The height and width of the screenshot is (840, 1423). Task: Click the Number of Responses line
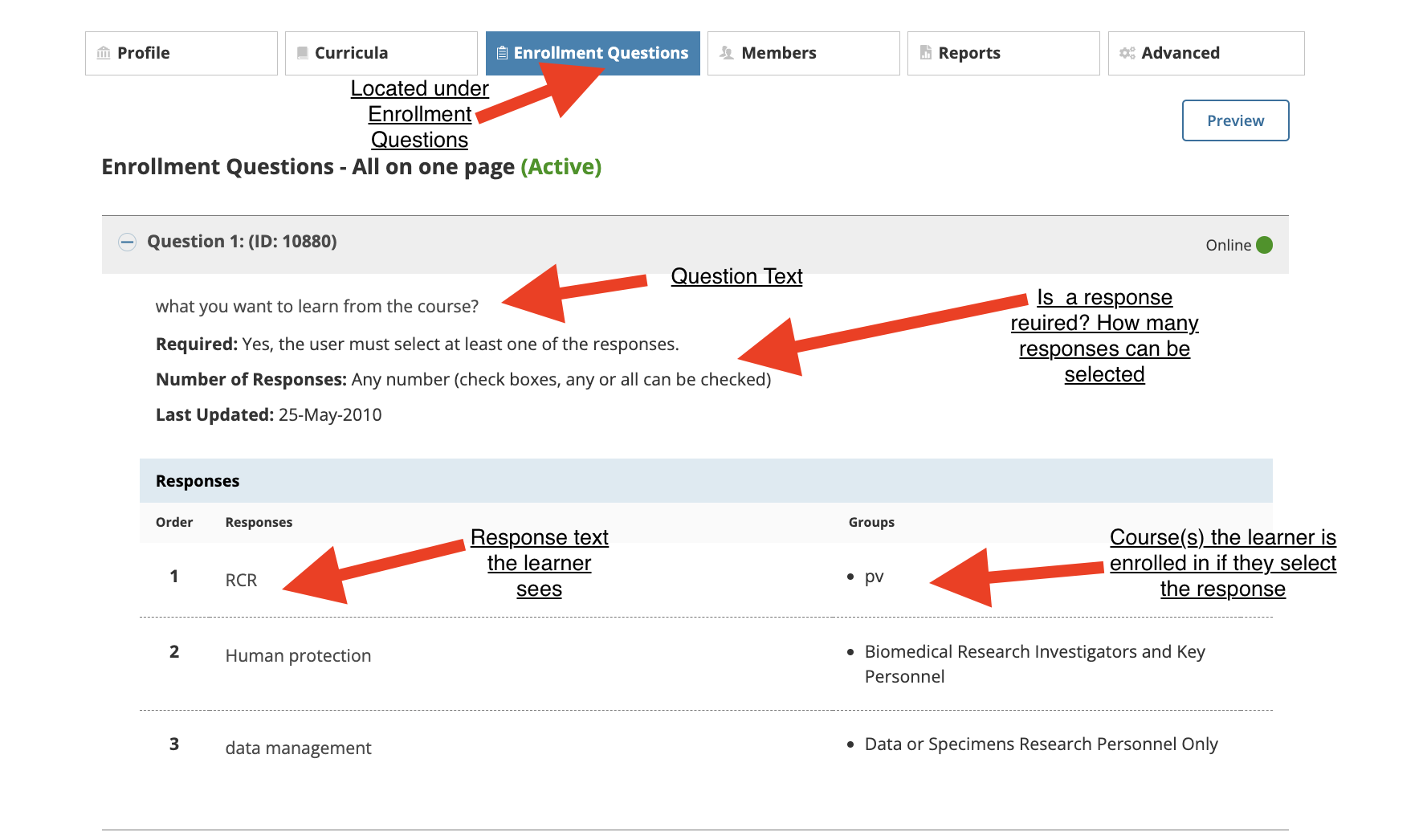(463, 379)
